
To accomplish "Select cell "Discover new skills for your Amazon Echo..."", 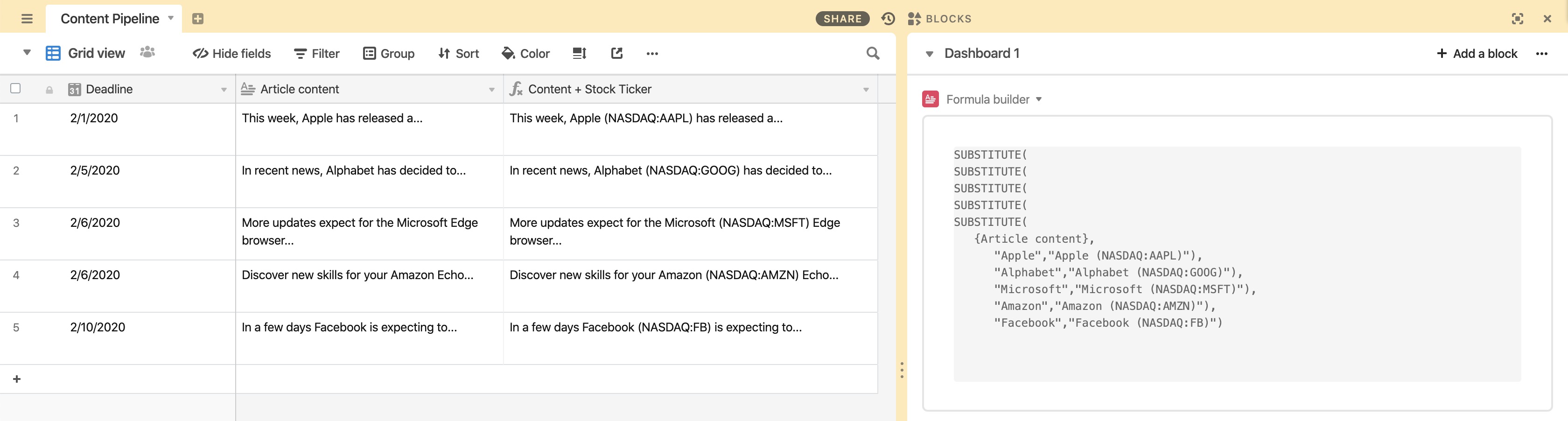I will [370, 286].
